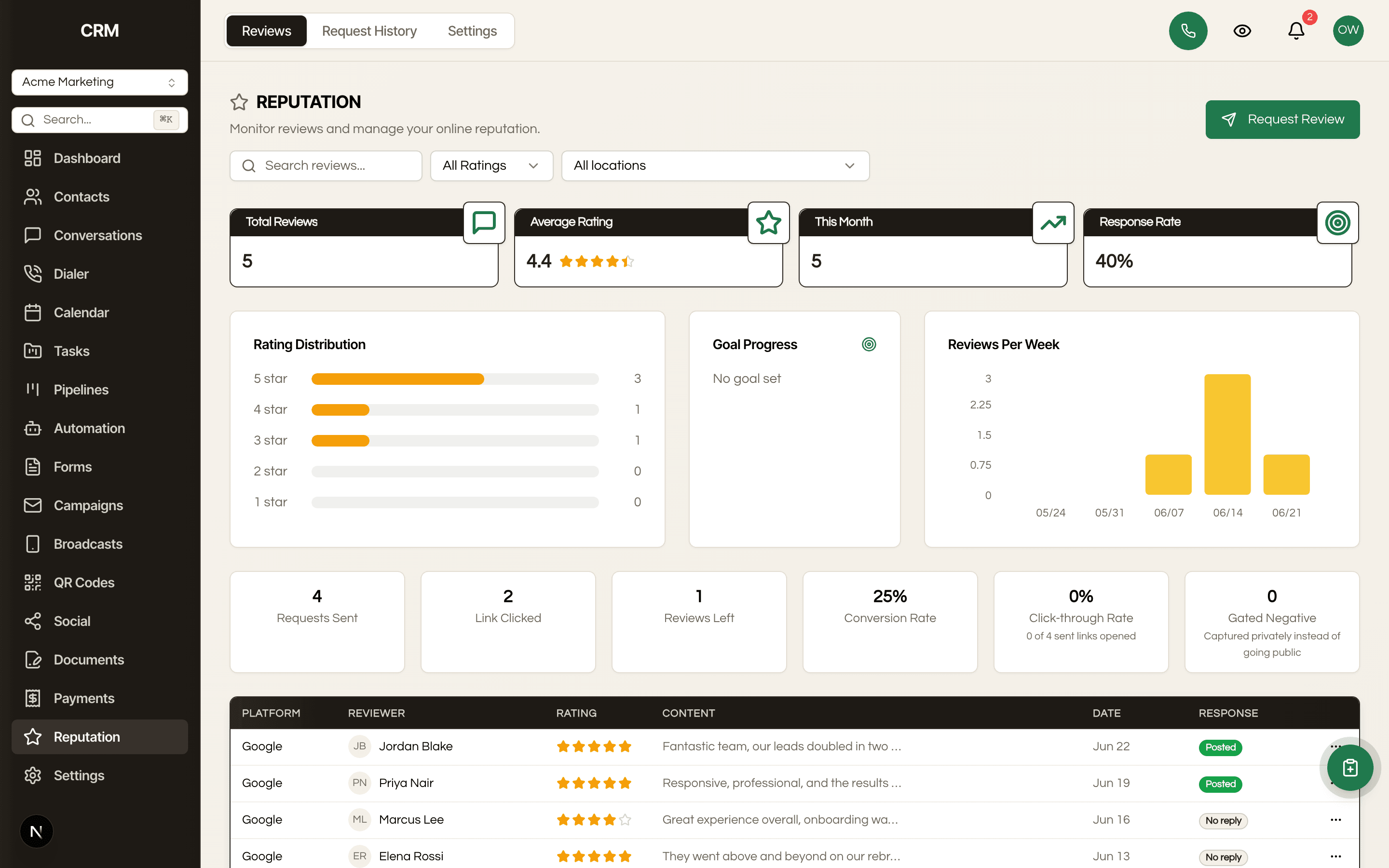
Task: Open Documents in the sidebar
Action: coord(99,660)
